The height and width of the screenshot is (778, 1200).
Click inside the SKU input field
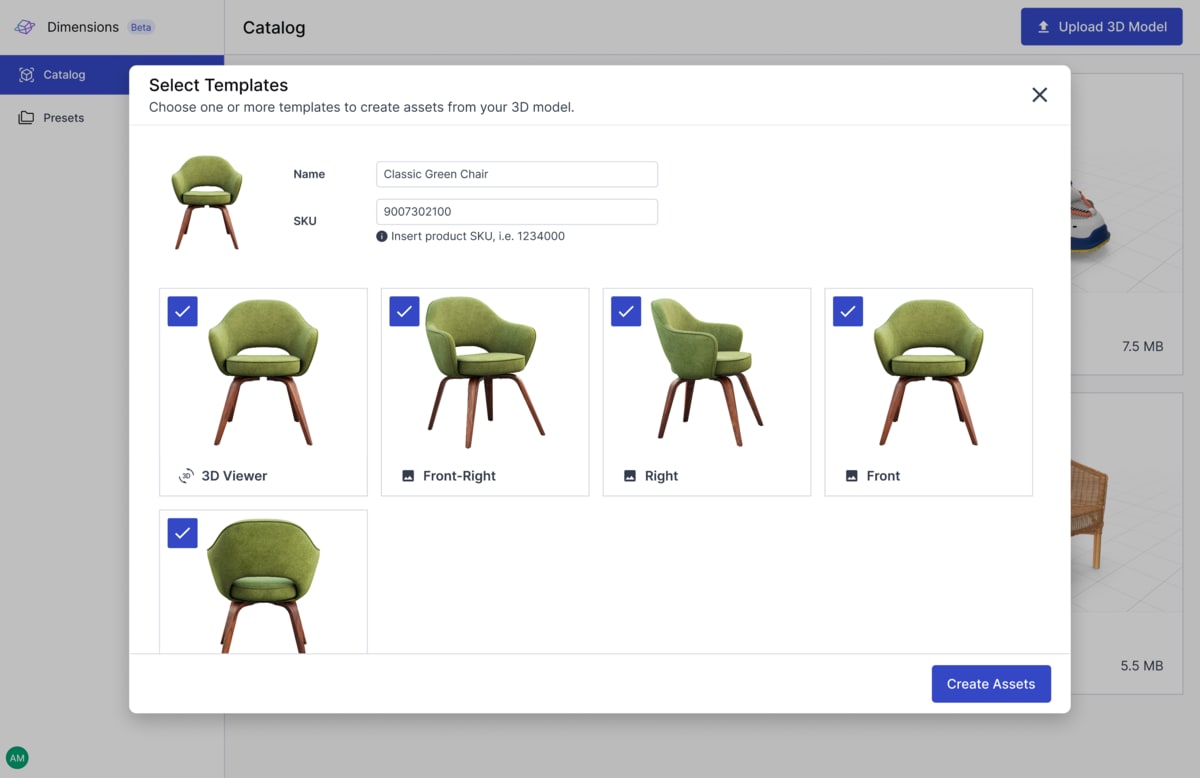[516, 211]
